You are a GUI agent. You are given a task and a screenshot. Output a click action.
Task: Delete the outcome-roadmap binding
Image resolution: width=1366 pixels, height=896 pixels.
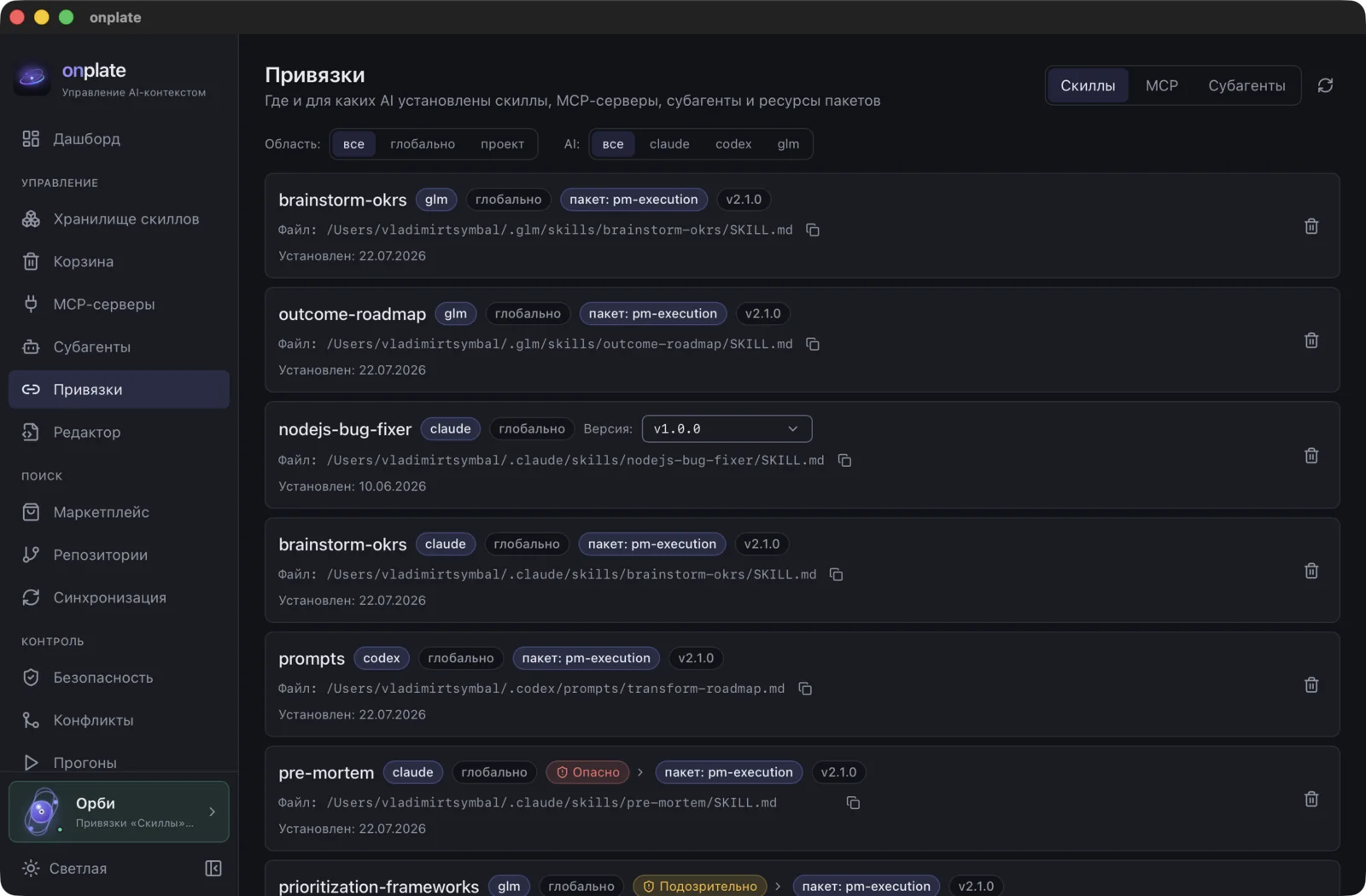[1311, 340]
